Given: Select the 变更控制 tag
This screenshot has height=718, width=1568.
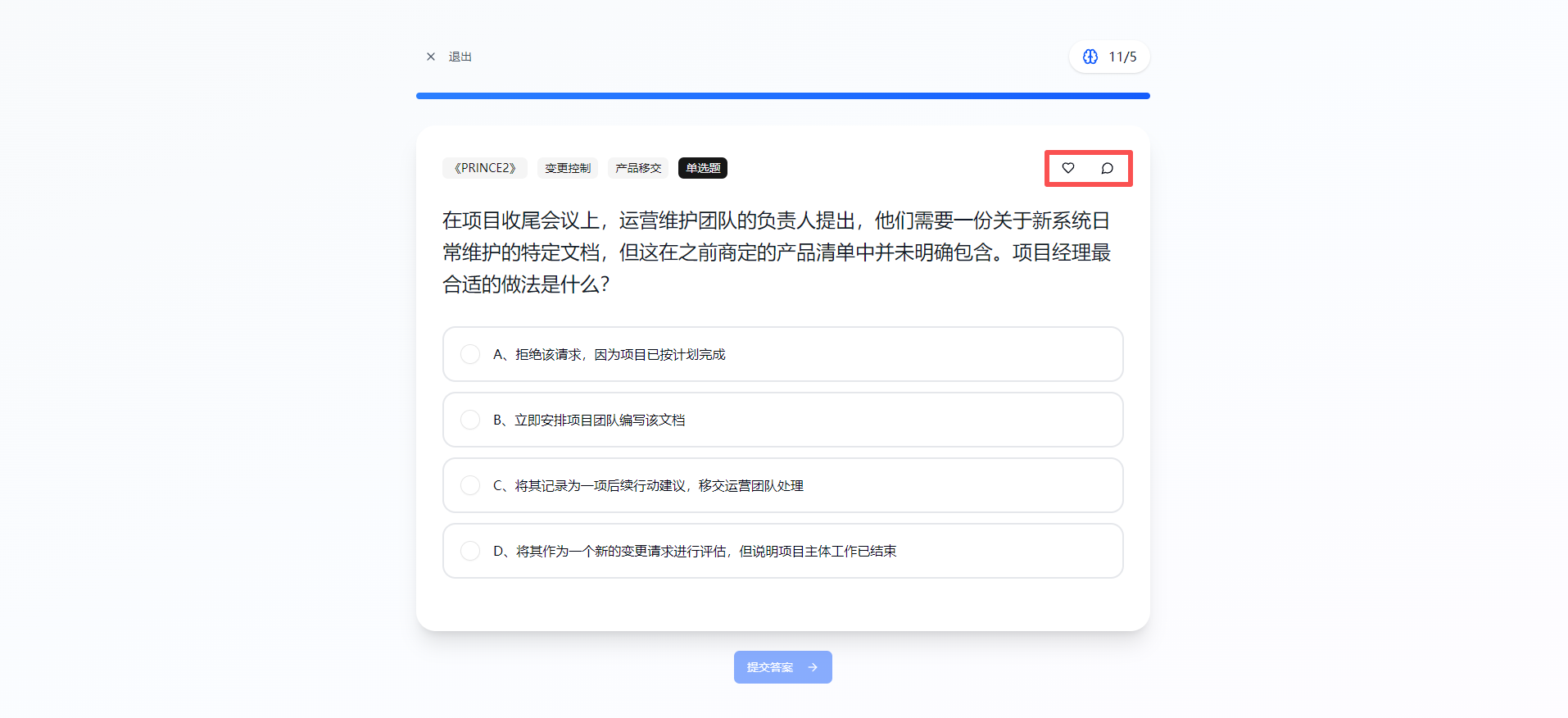Looking at the screenshot, I should pos(568,168).
